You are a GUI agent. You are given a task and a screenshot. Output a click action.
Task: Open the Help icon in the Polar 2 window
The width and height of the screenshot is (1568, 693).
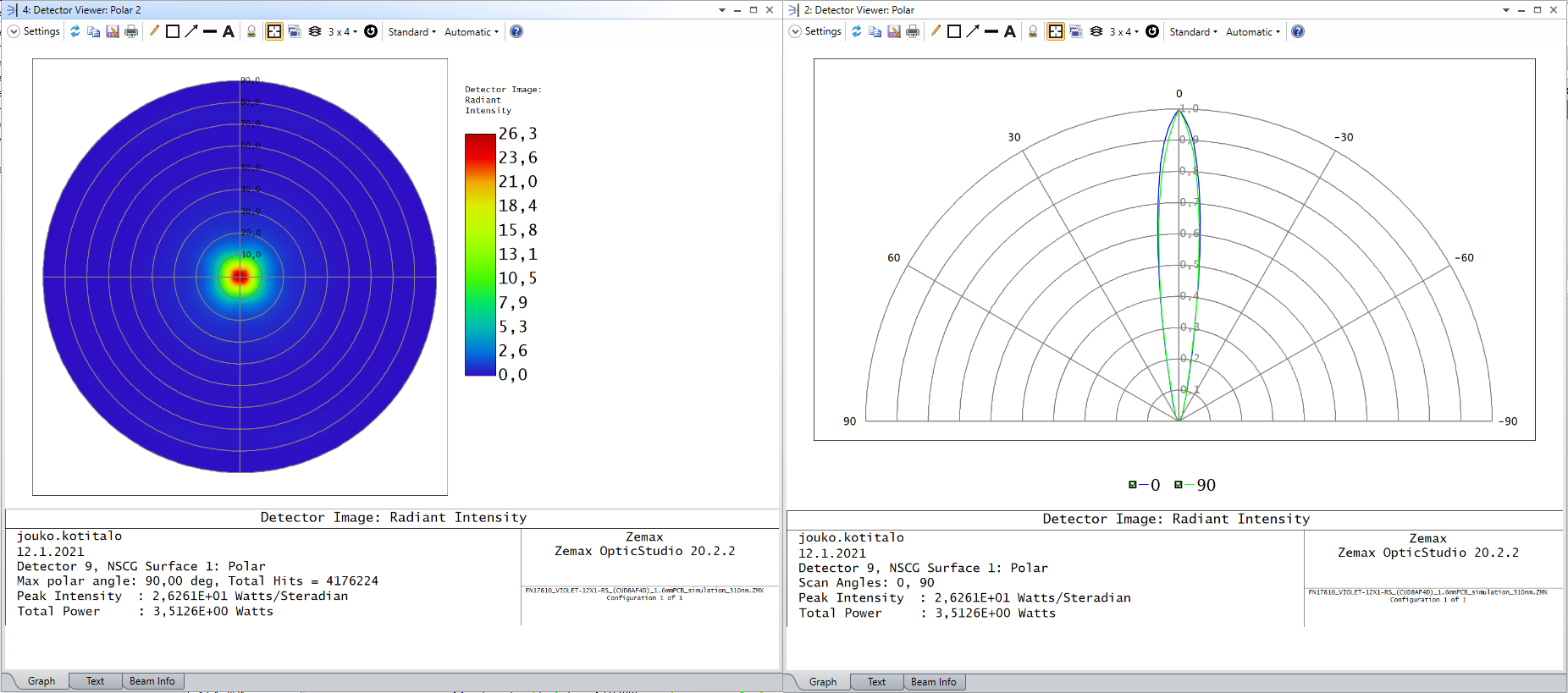pos(516,31)
